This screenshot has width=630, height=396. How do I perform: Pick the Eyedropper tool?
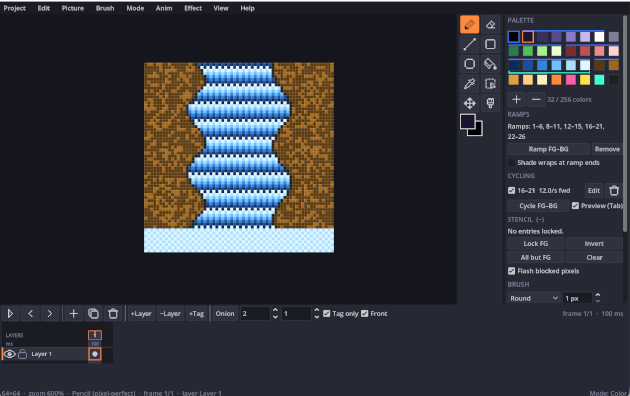point(469,84)
